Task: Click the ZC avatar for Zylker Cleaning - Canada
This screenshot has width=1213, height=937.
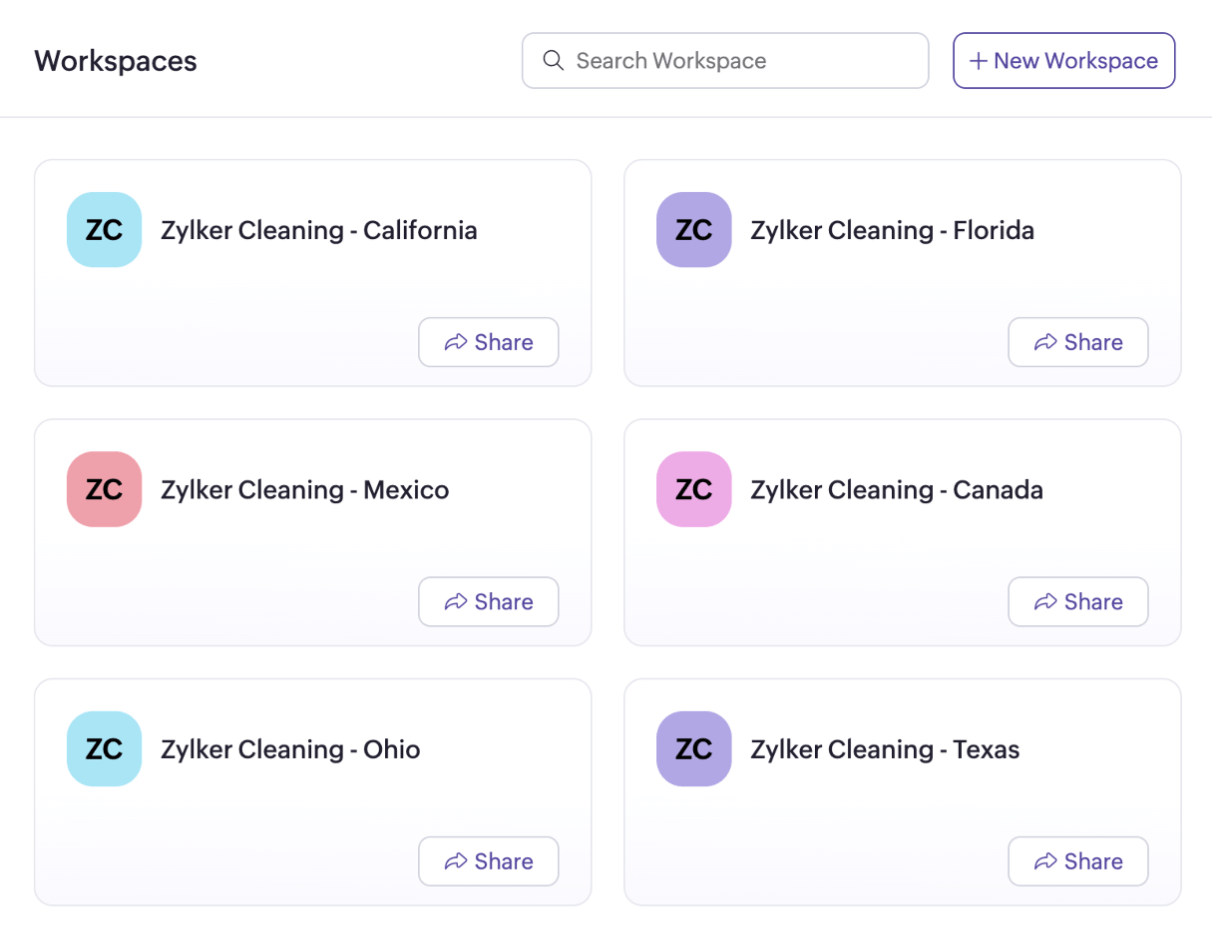Action: 694,489
